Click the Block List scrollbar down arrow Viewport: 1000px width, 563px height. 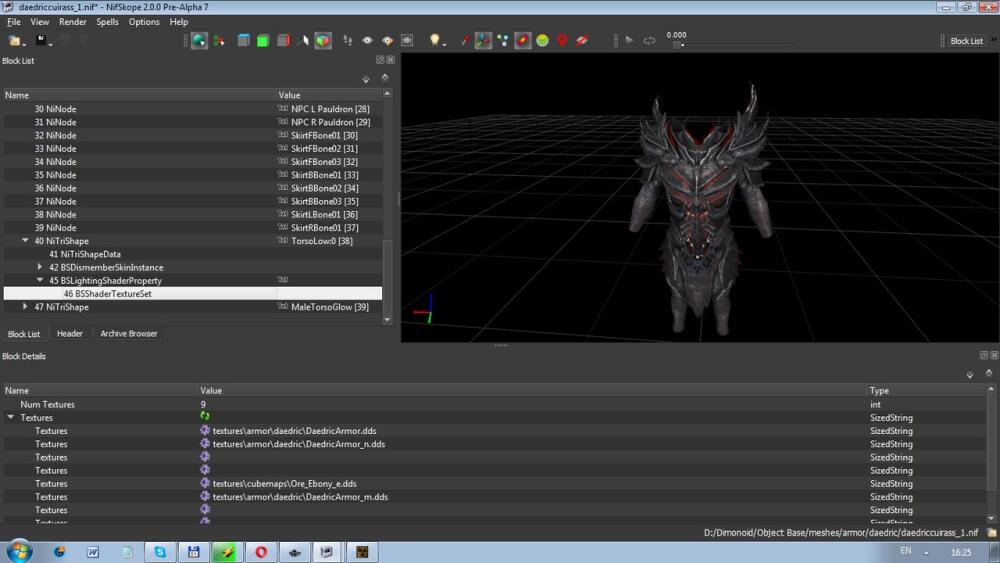387,319
